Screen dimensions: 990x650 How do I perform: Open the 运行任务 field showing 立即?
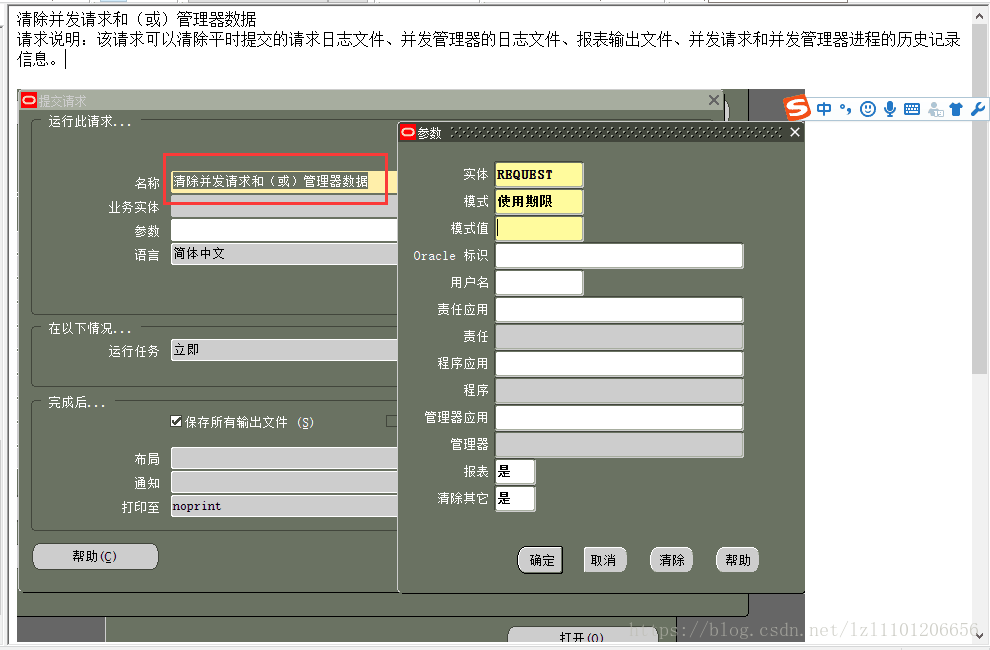[282, 350]
